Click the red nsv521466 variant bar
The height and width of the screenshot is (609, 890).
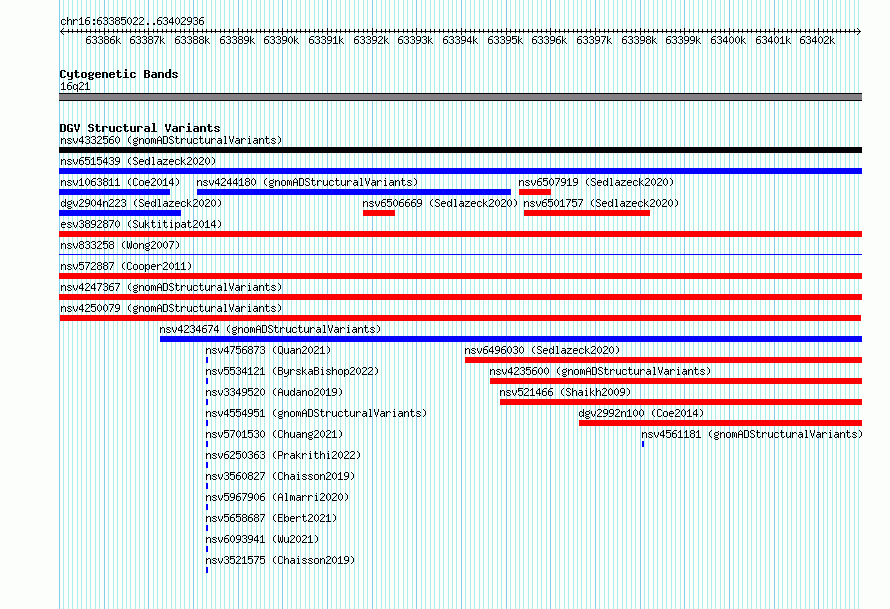click(681, 402)
